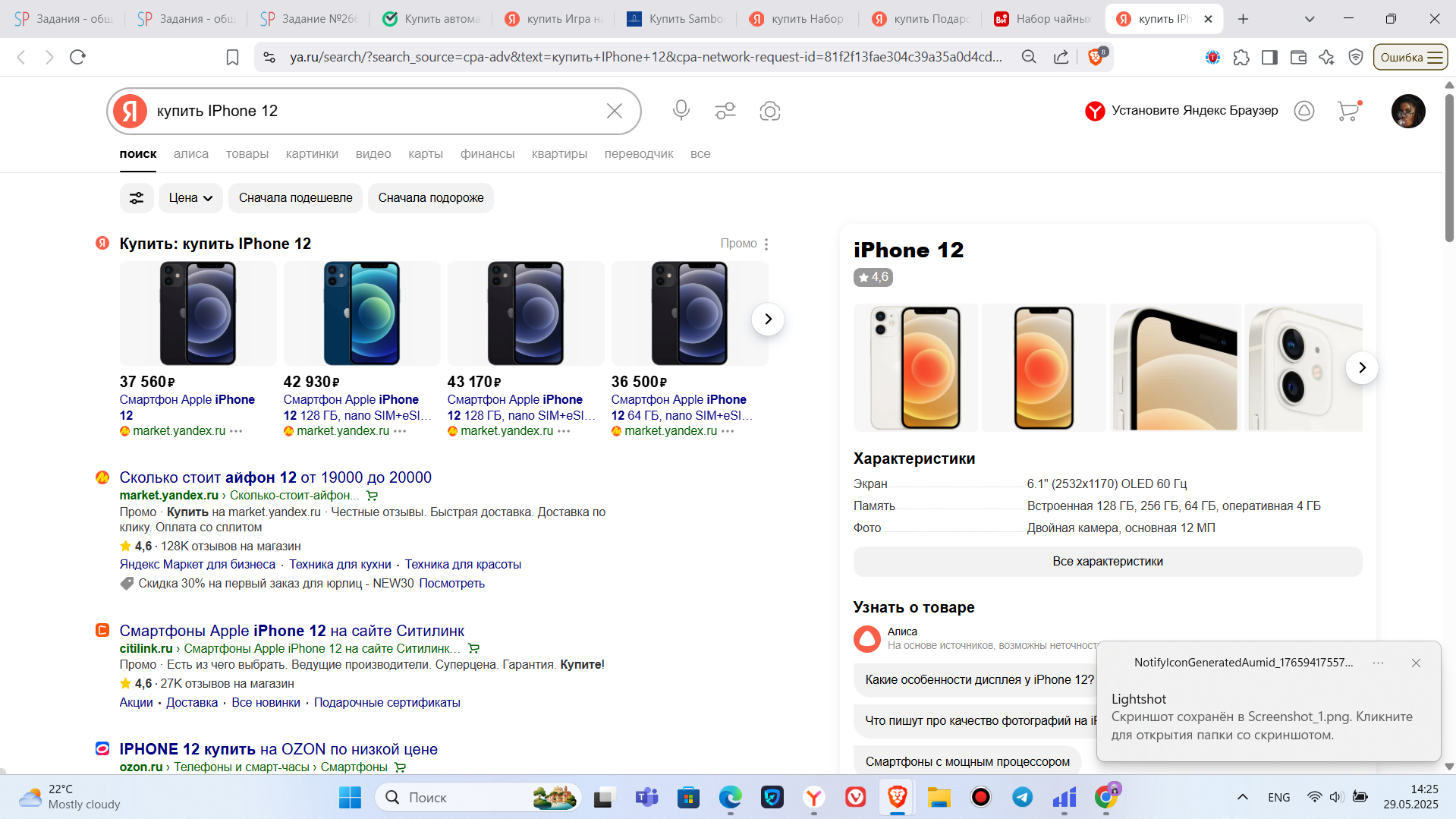Open the iPhone 12 camera close-up photo

1303,367
